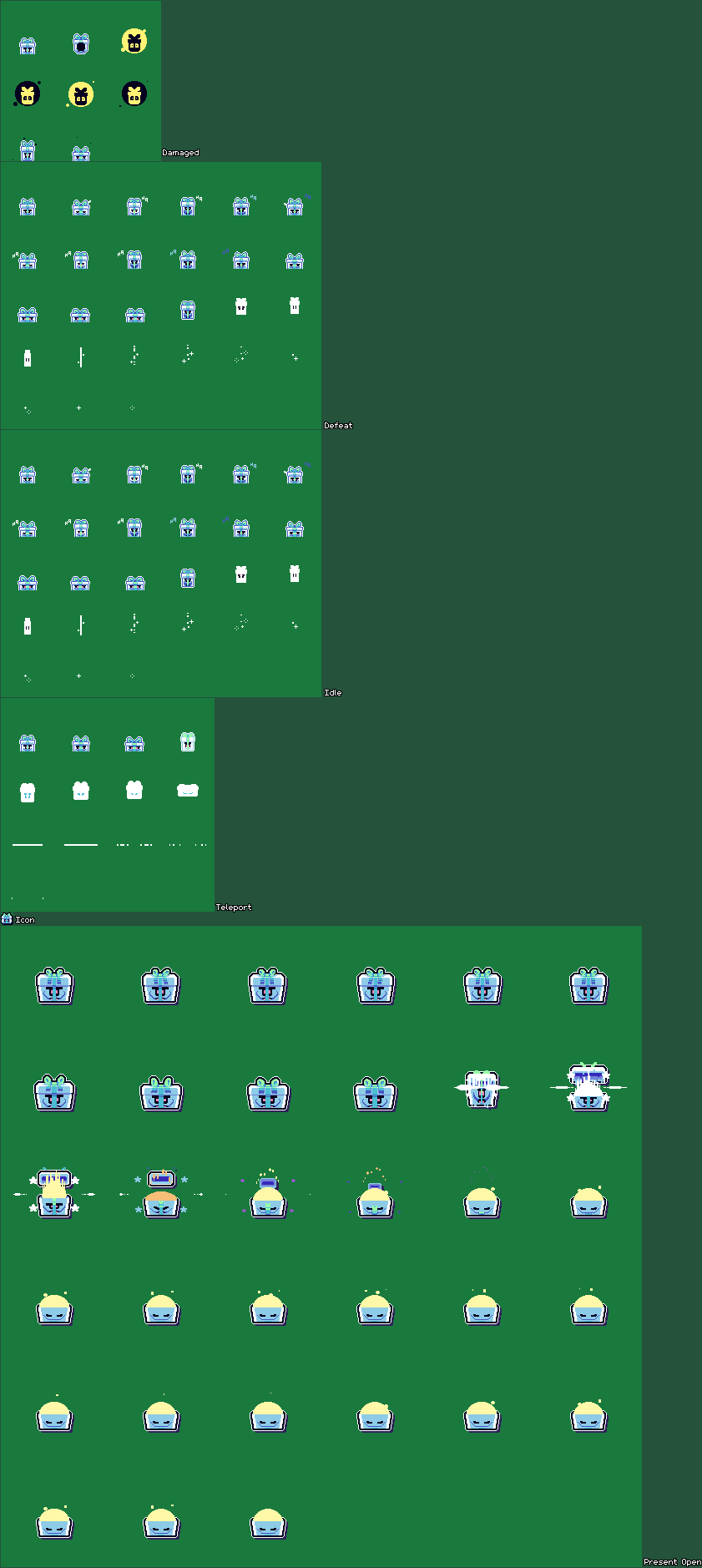
Task: Click the small gift icon beside the Icon label
Action: 7,919
